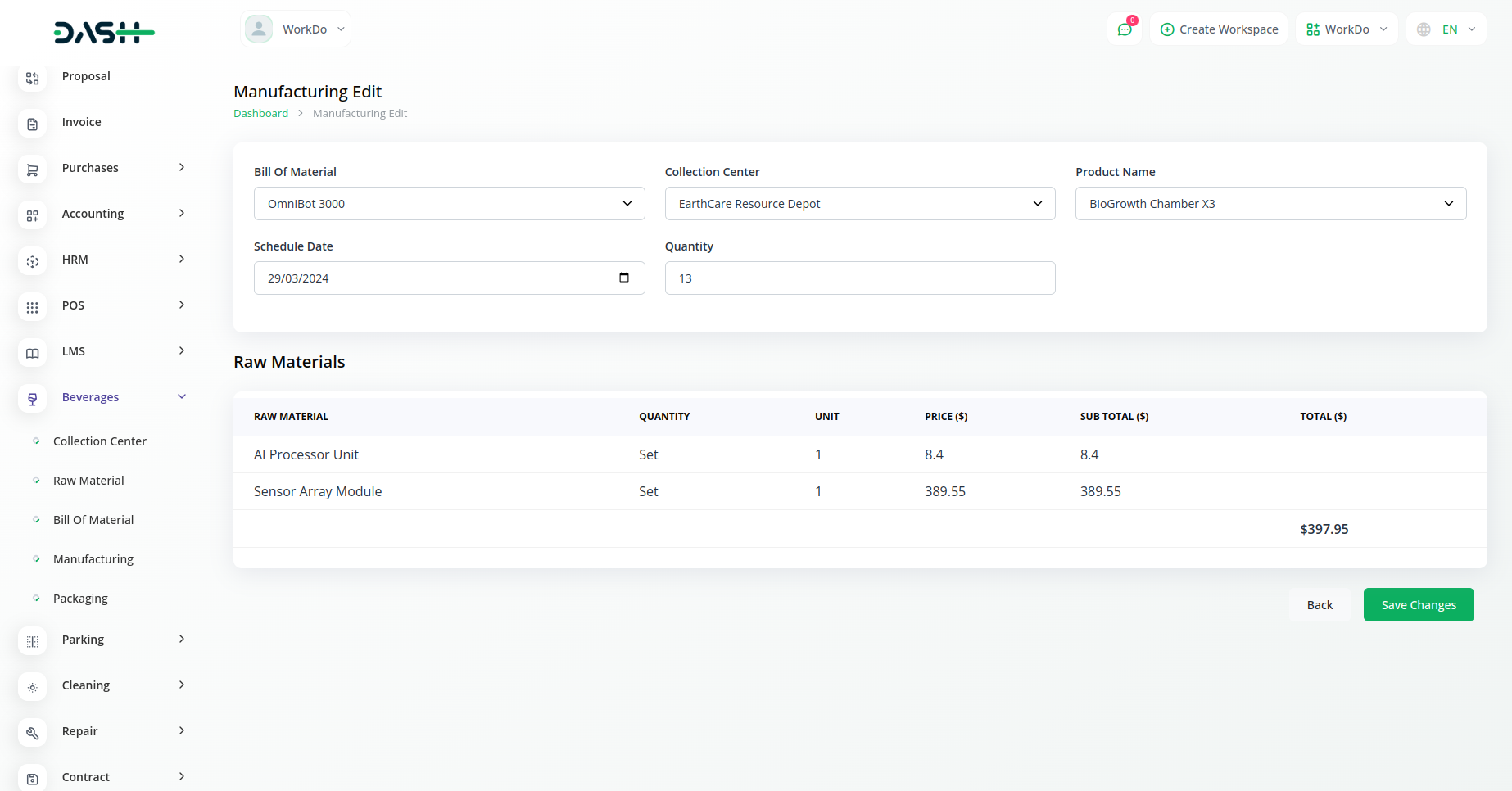Follow the Dashboard breadcrumb link
Screen dimensions: 1512x791
pyautogui.click(x=260, y=113)
